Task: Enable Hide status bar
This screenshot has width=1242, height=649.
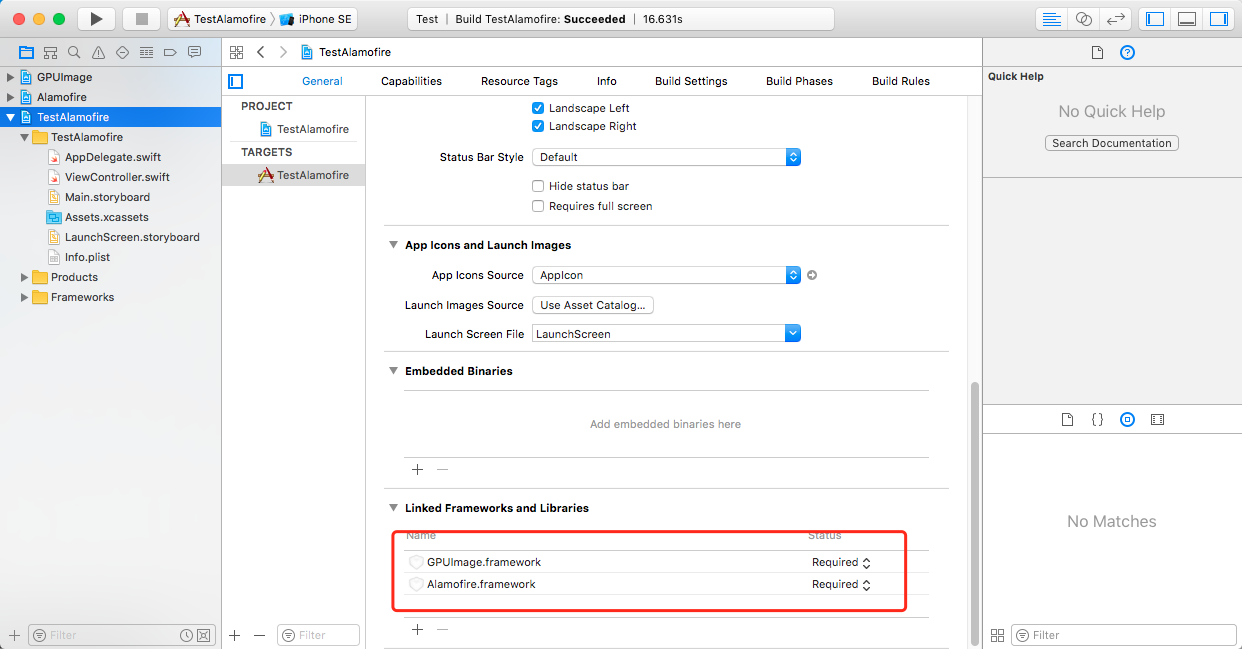Action: [x=538, y=186]
